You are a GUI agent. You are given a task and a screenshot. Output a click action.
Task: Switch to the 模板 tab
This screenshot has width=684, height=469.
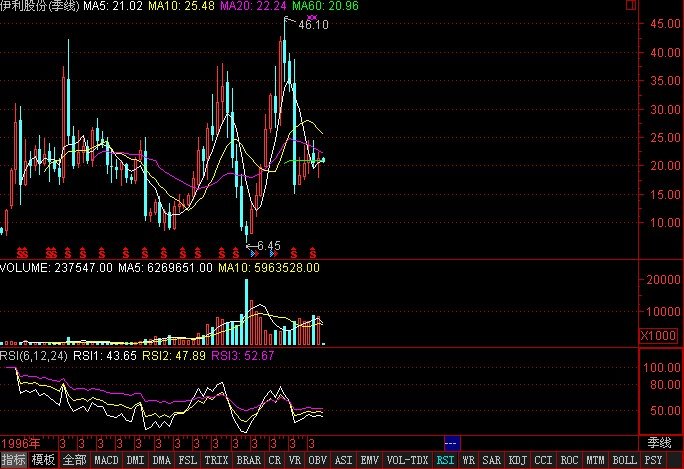44,461
